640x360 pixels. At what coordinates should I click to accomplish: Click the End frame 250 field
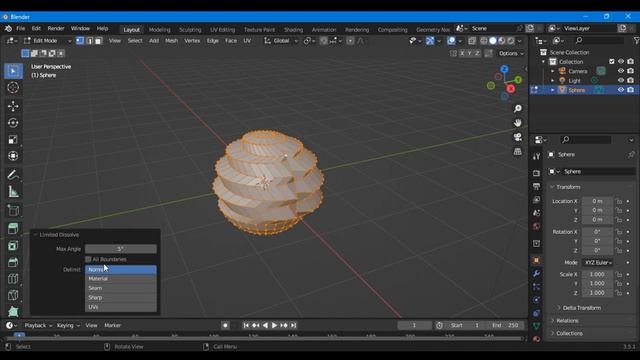(505, 325)
